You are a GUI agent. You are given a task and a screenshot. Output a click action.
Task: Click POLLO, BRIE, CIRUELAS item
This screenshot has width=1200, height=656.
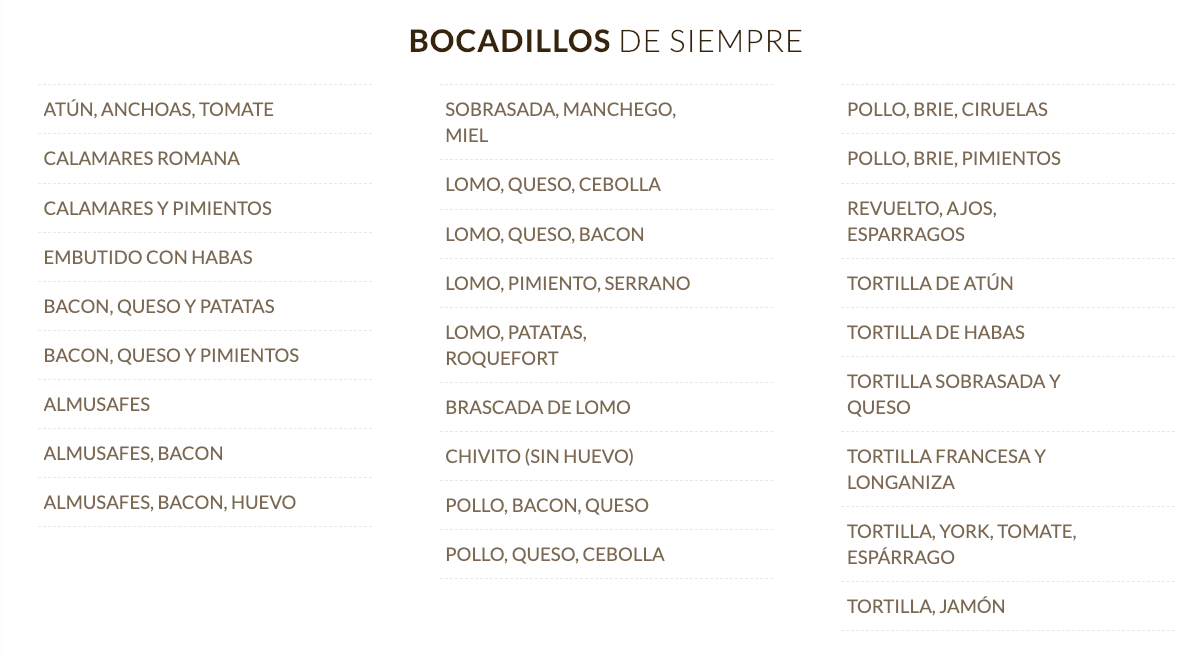(x=946, y=109)
